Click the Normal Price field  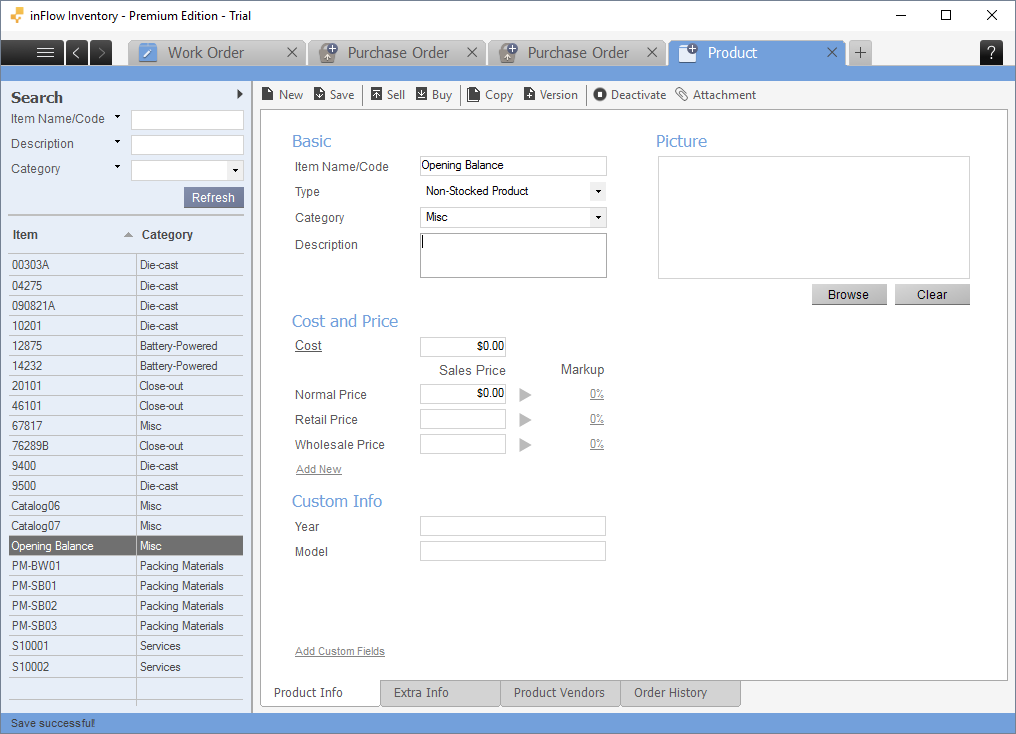pos(463,393)
